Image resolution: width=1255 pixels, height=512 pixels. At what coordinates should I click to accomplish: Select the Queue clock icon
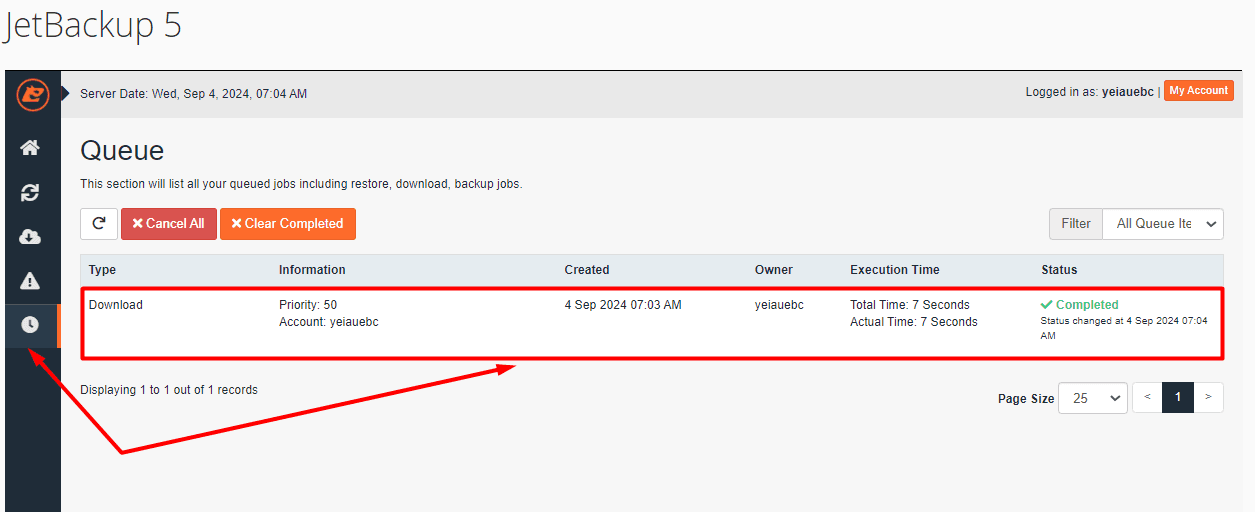click(30, 325)
